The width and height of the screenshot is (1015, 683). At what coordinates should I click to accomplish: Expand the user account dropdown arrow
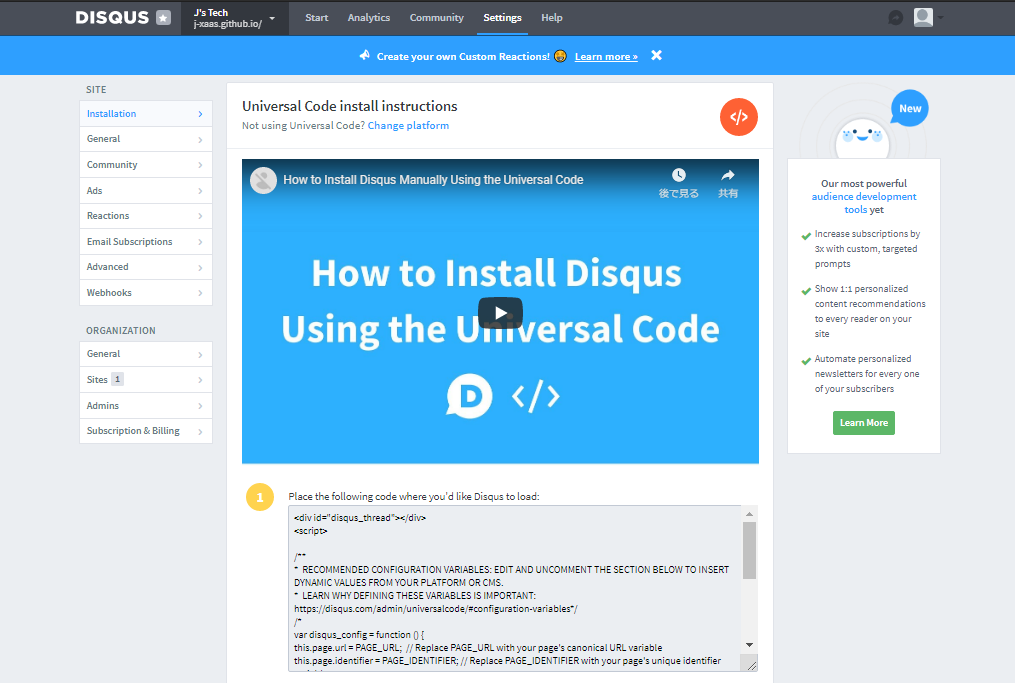(941, 18)
